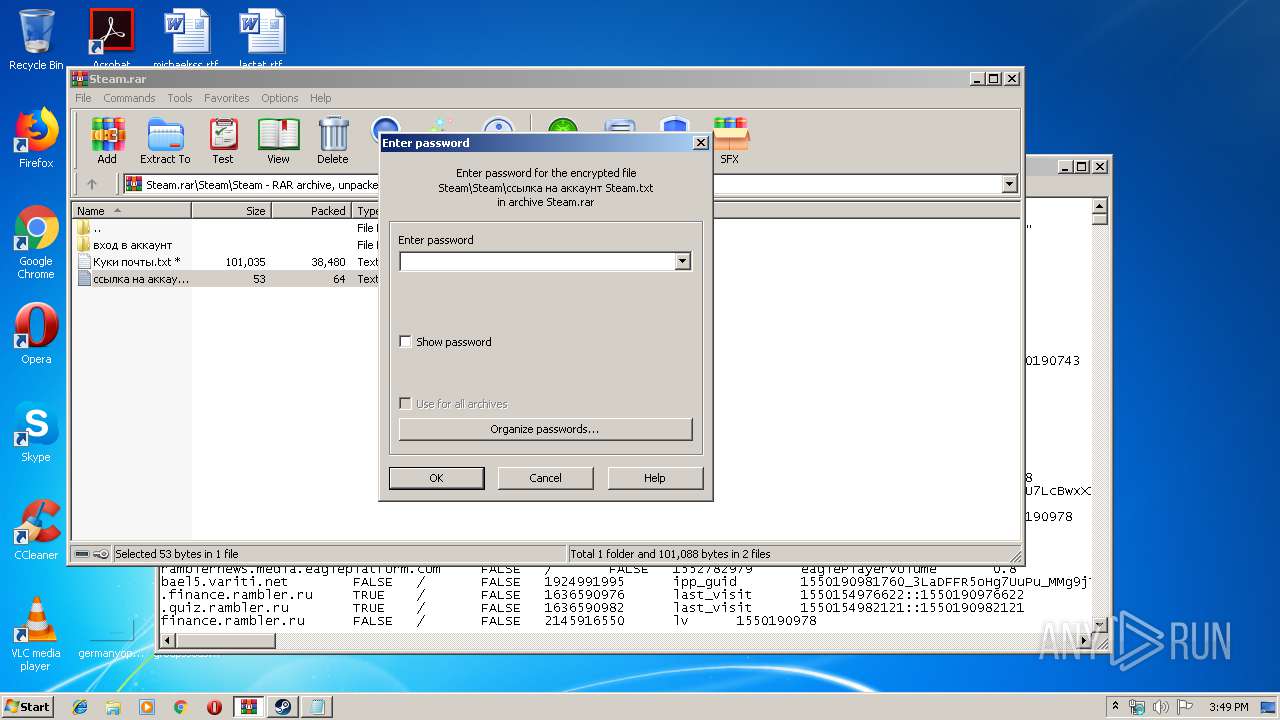Click the Chrome taskbar icon
The image size is (1280, 720).
click(x=181, y=707)
